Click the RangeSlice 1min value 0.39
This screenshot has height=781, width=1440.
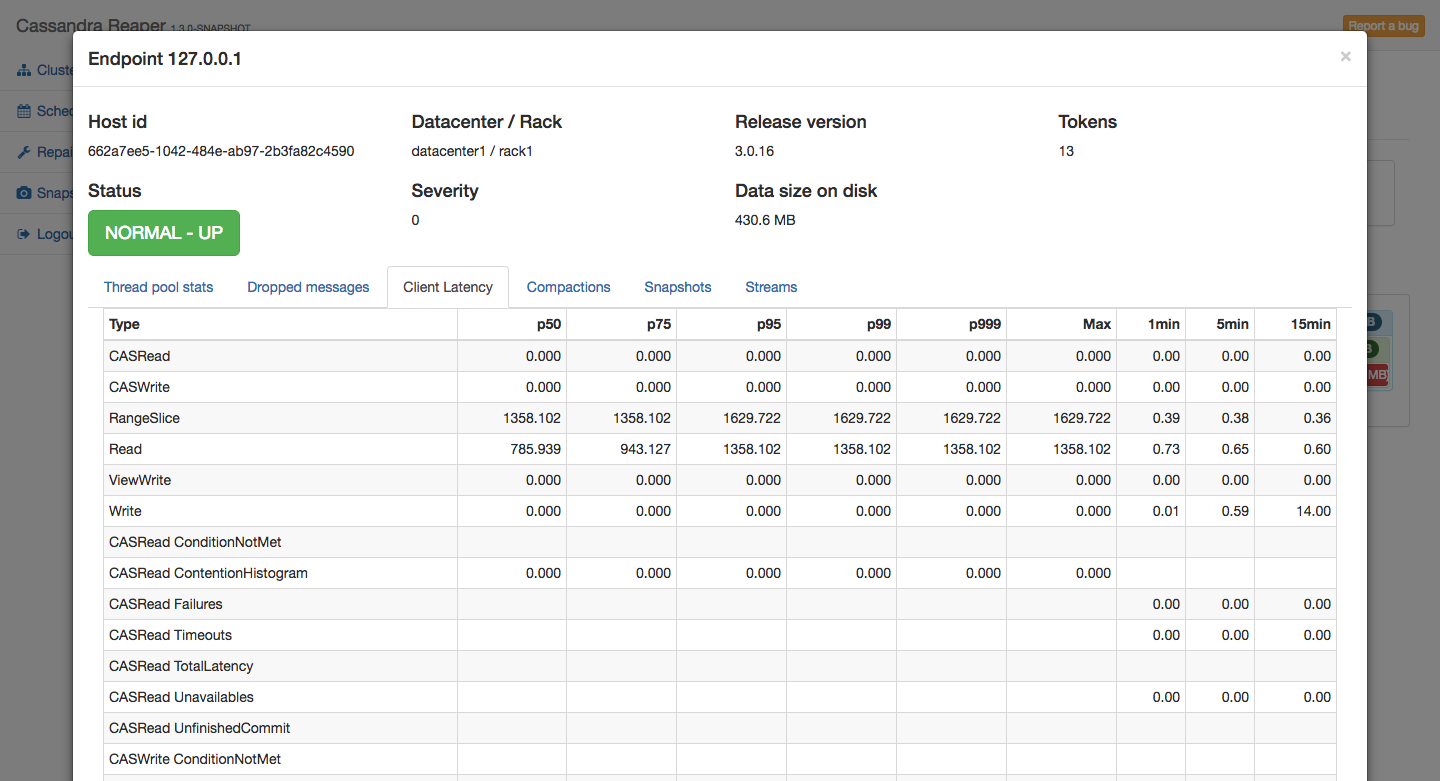click(x=1166, y=418)
